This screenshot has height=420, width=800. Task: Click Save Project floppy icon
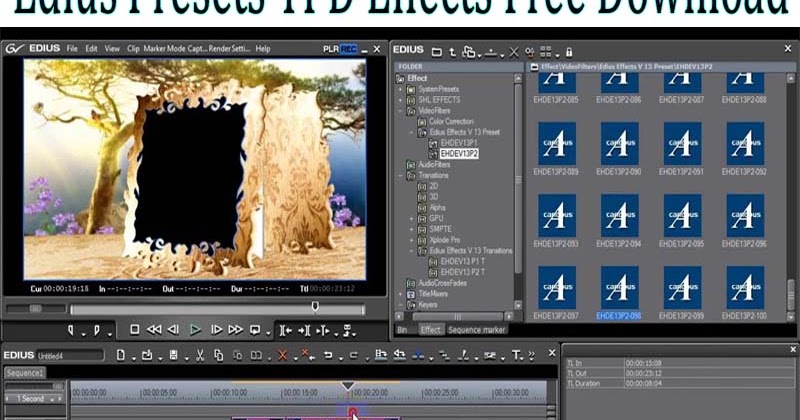click(x=173, y=355)
